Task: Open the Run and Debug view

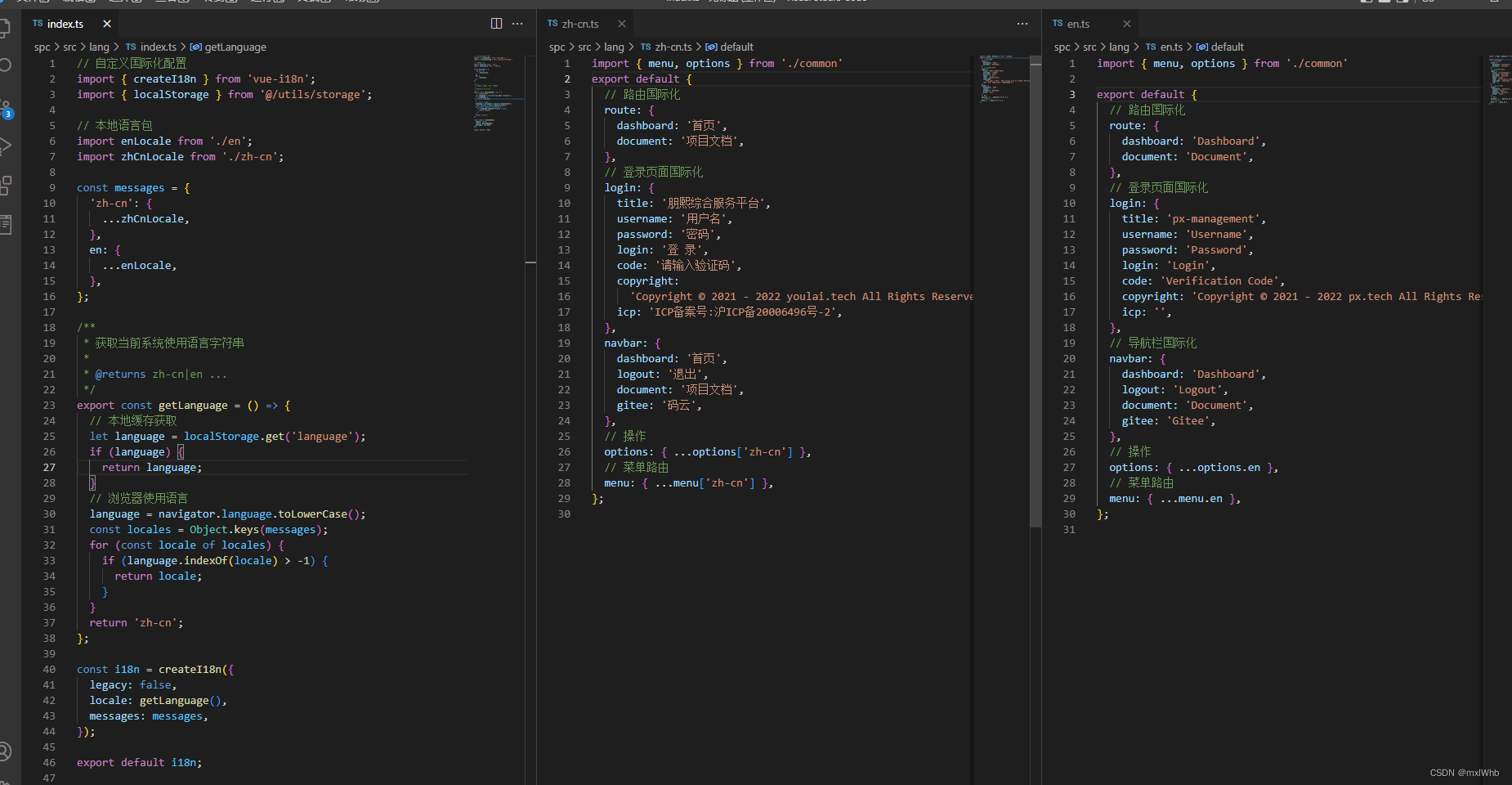Action: (x=4, y=146)
